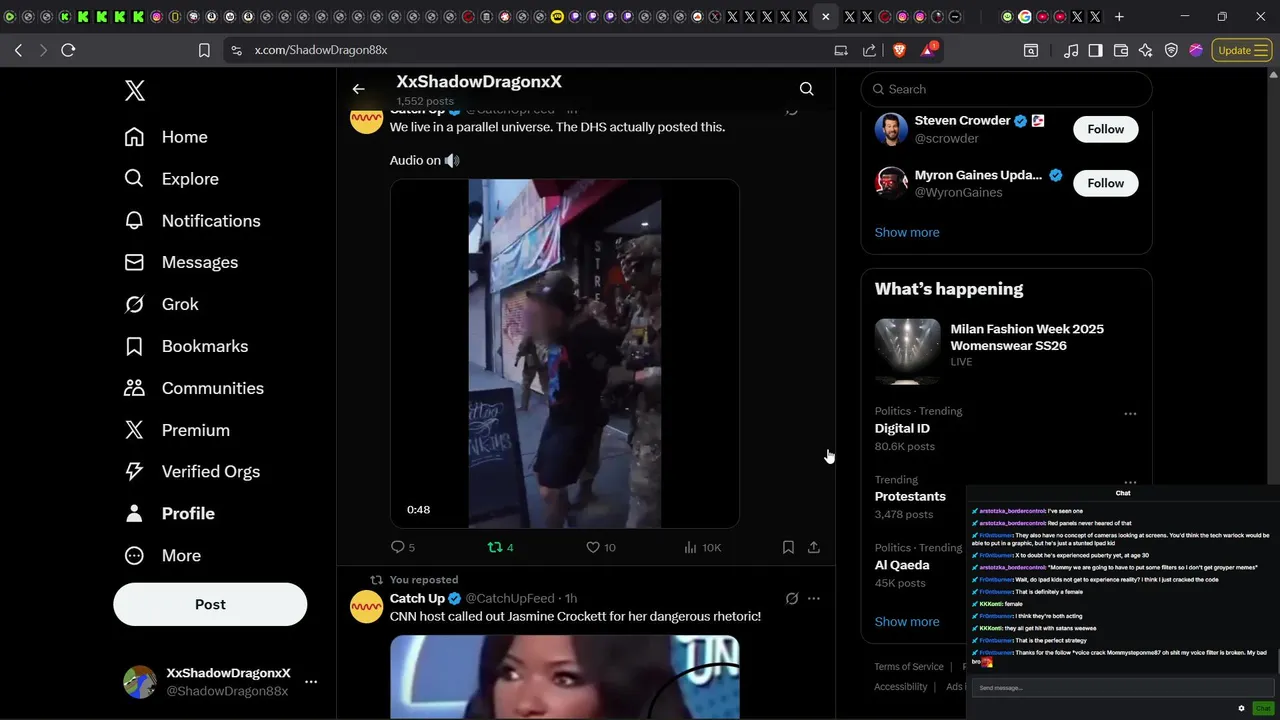Open the More menu in the sidebar

(162, 555)
